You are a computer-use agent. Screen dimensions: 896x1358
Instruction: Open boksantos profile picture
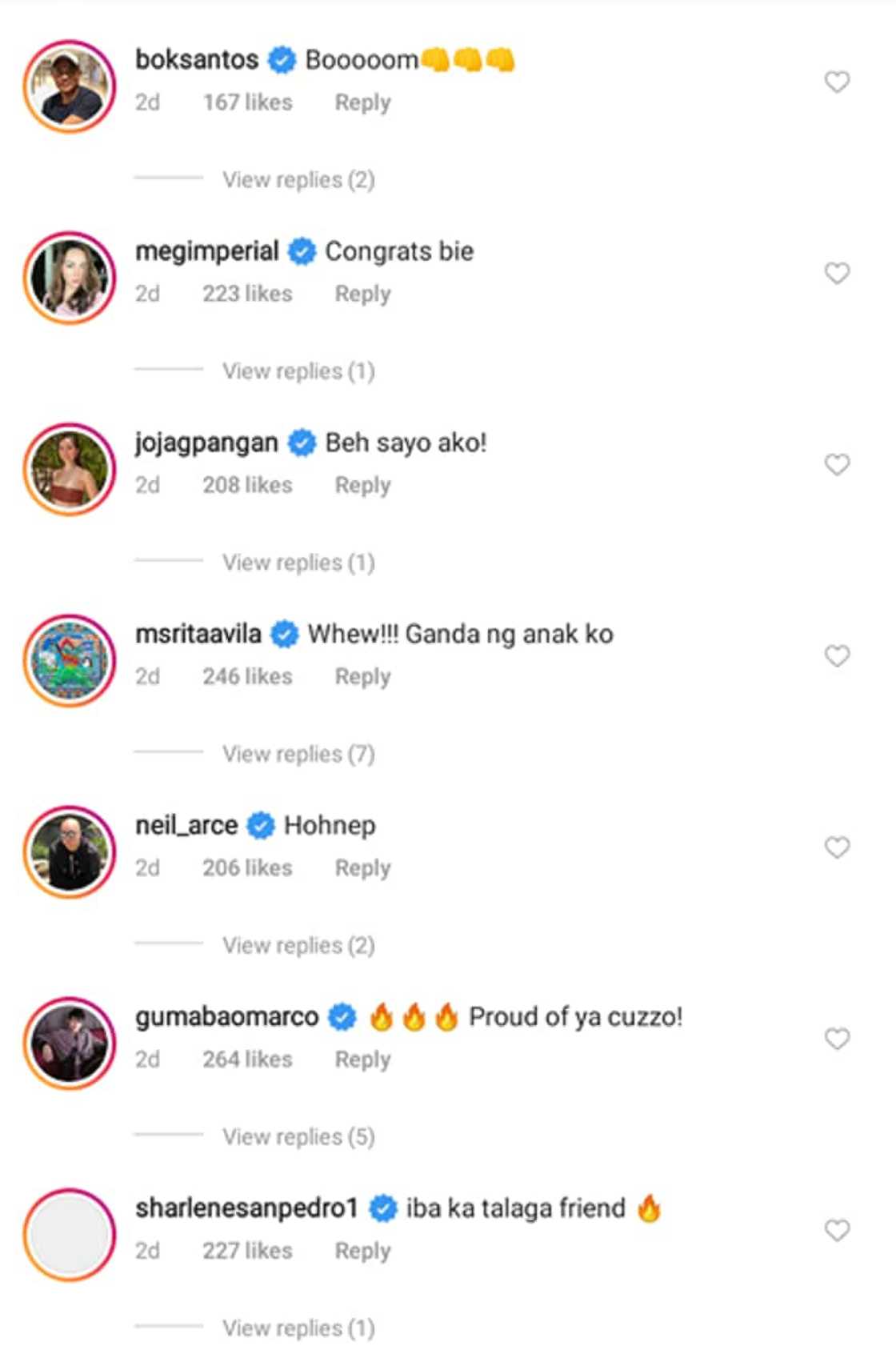70,86
